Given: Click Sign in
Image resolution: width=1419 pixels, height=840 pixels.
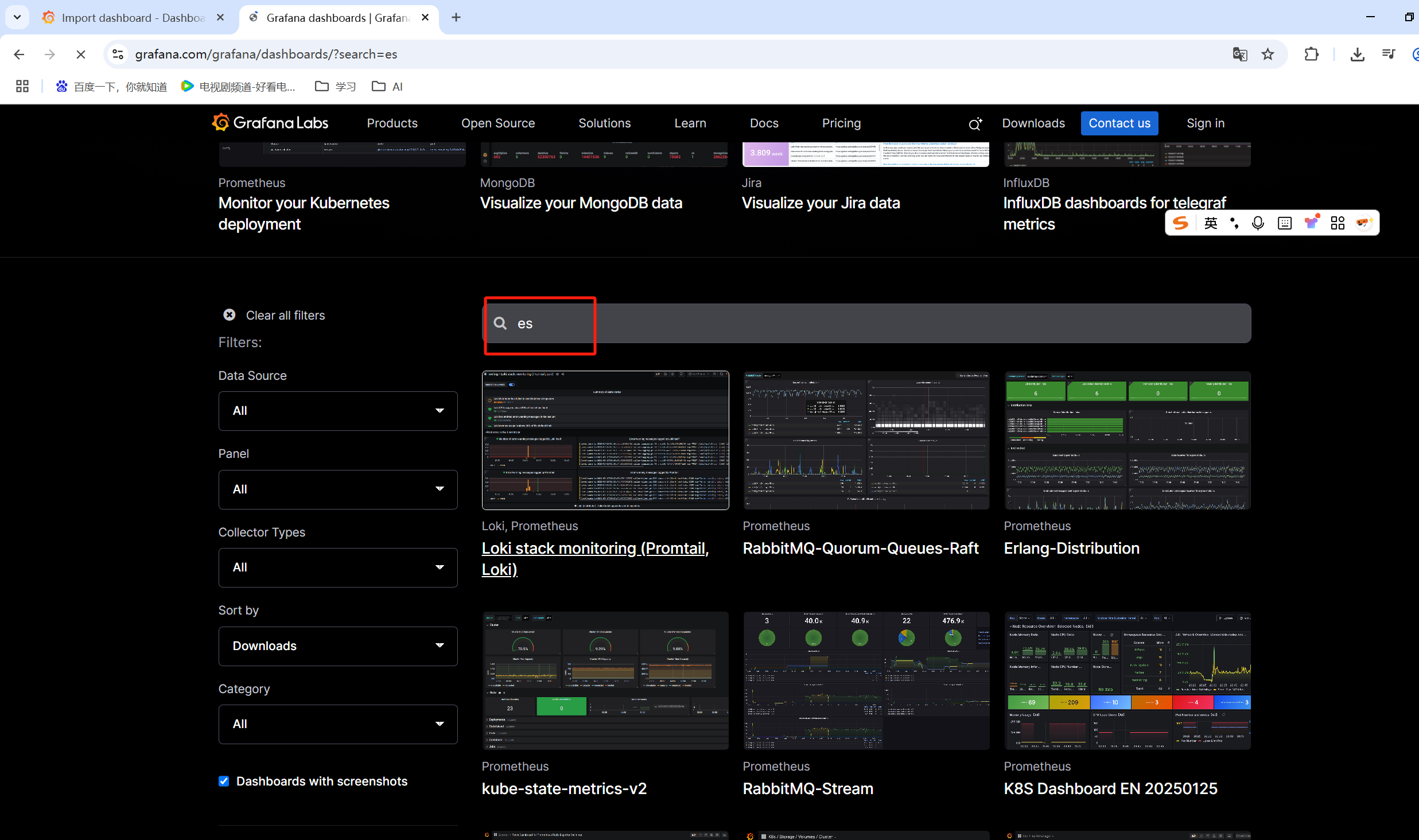Looking at the screenshot, I should tap(1206, 123).
